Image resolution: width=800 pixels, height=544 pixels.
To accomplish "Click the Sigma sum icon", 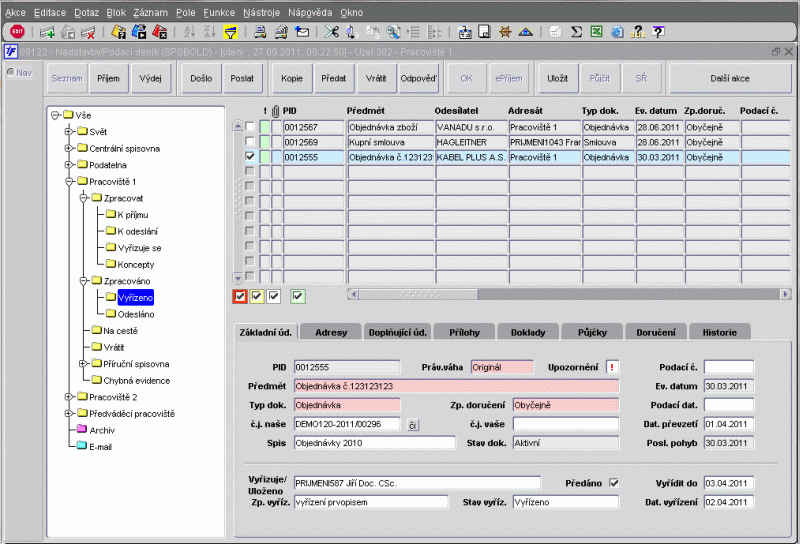I will (575, 32).
